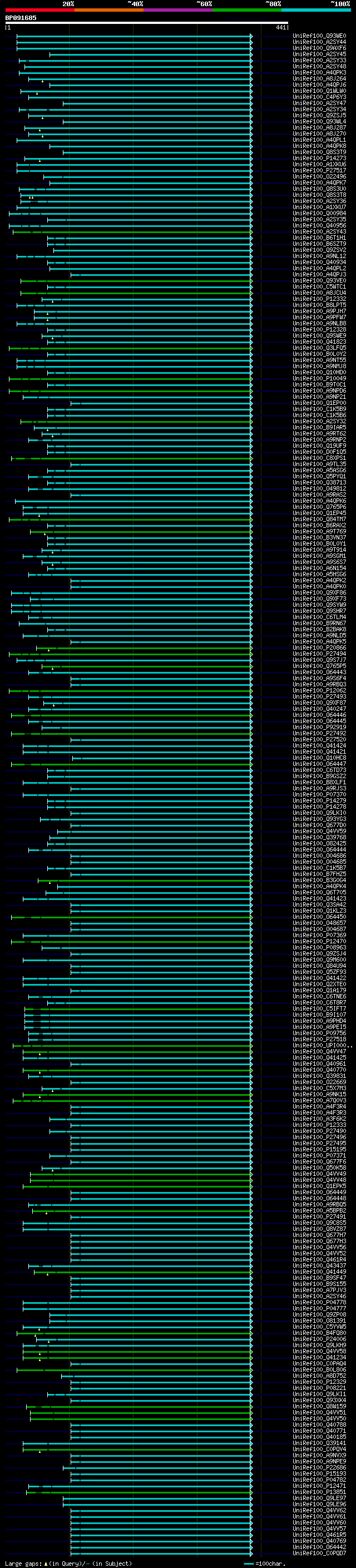Select hit UniRef100_P24006
The image size is (356, 1568).
pyautogui.click(x=319, y=1339)
